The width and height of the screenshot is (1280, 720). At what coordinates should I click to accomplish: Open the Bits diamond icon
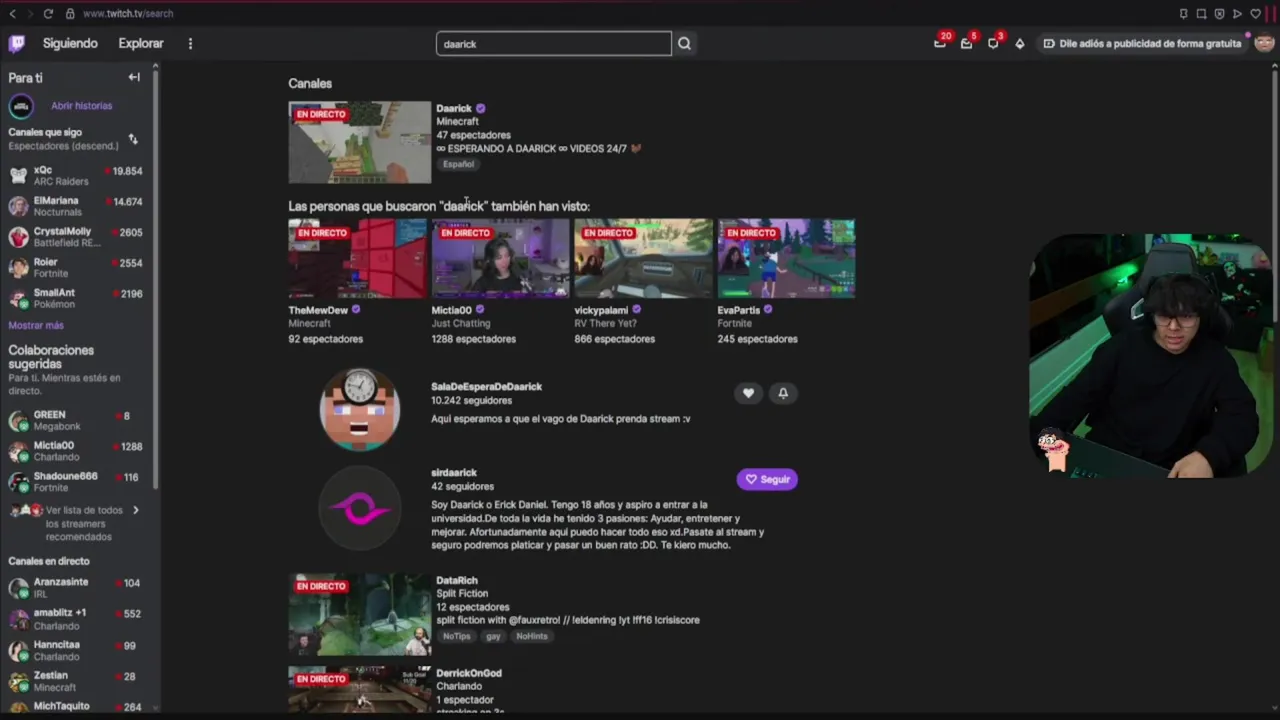[x=1019, y=44]
